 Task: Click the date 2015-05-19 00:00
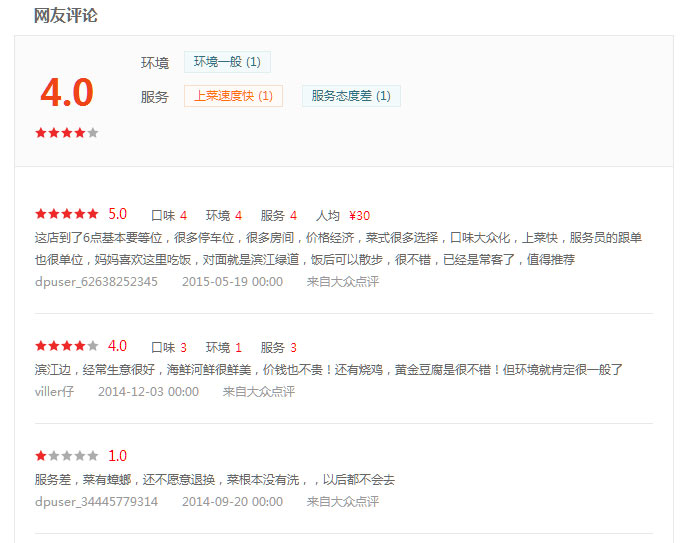coord(233,282)
